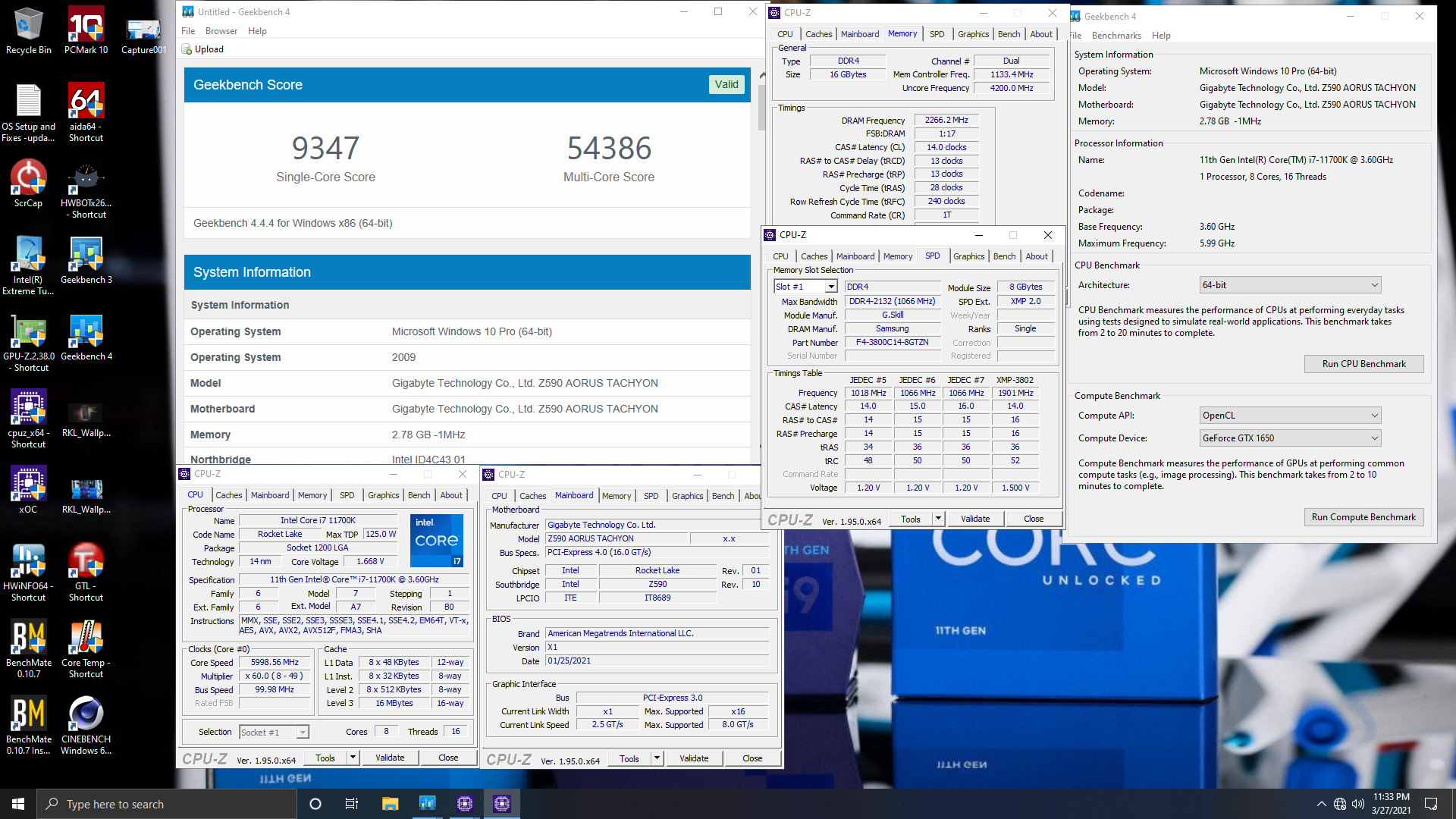Open the volume control in system tray
This screenshot has height=819, width=1456.
pos(1357,804)
